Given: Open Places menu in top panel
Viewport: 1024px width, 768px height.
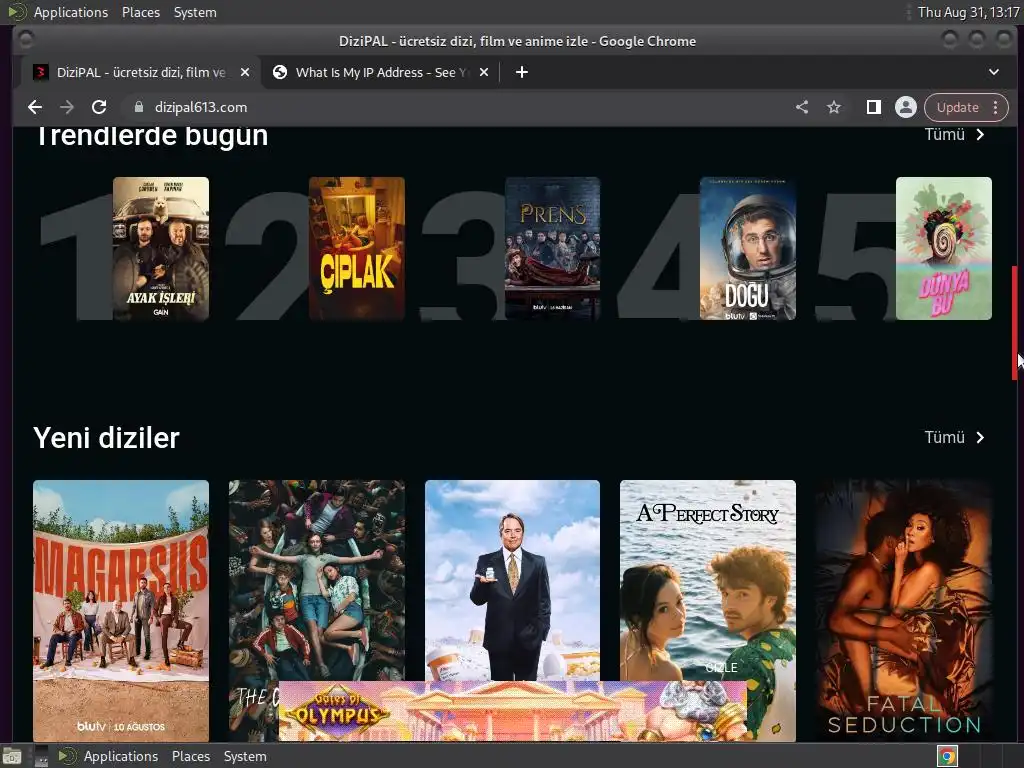Looking at the screenshot, I should [x=141, y=12].
